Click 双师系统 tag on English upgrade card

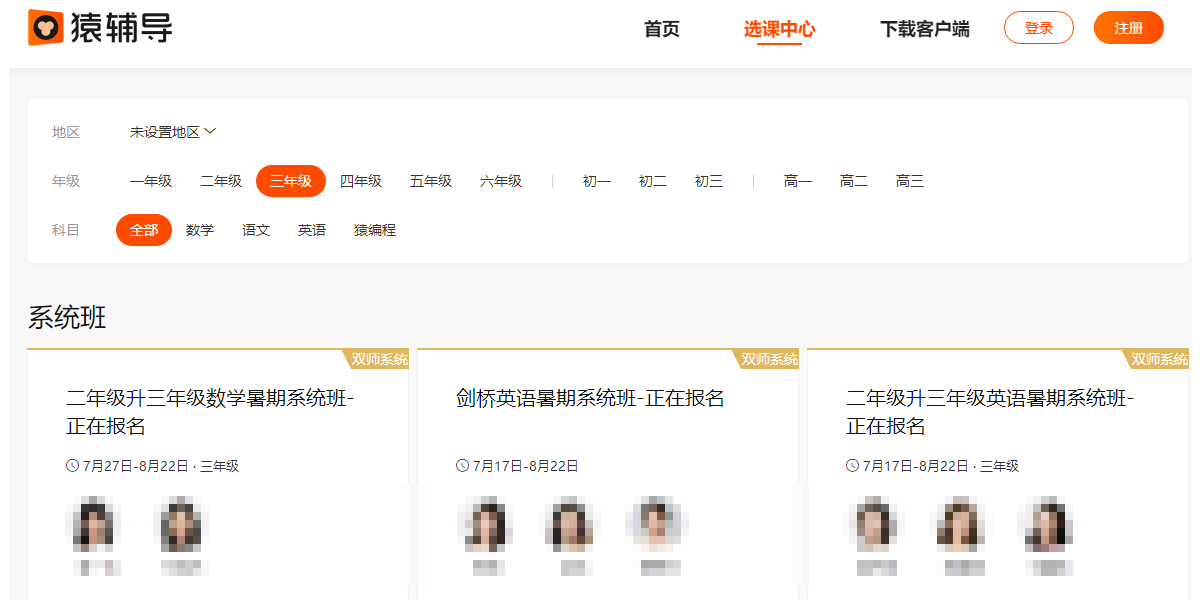point(1158,360)
